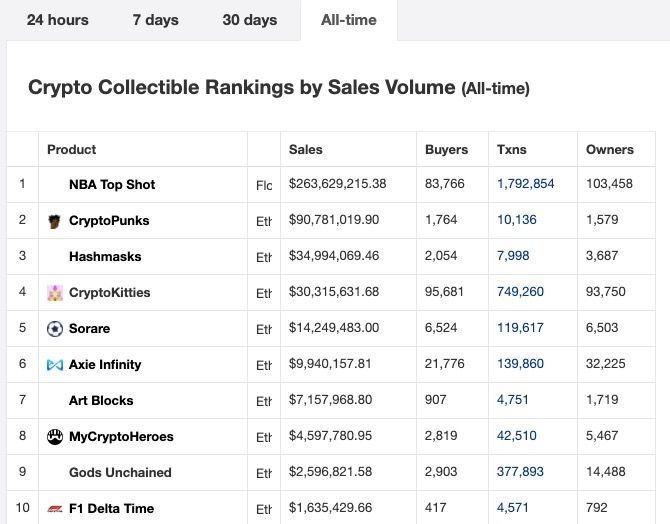Click the Buyers column header
The height and width of the screenshot is (524, 670).
(x=447, y=150)
